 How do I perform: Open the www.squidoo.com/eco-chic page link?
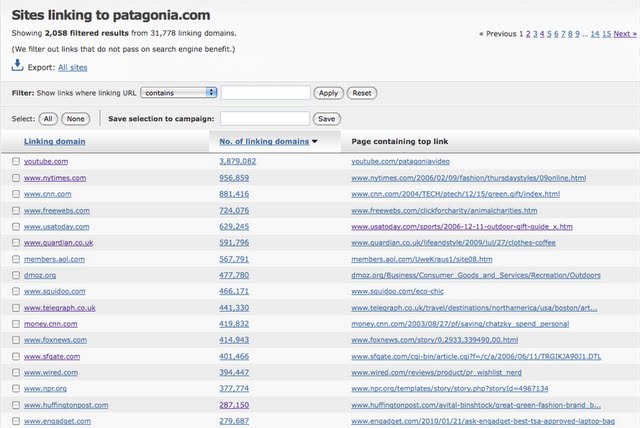[397, 291]
